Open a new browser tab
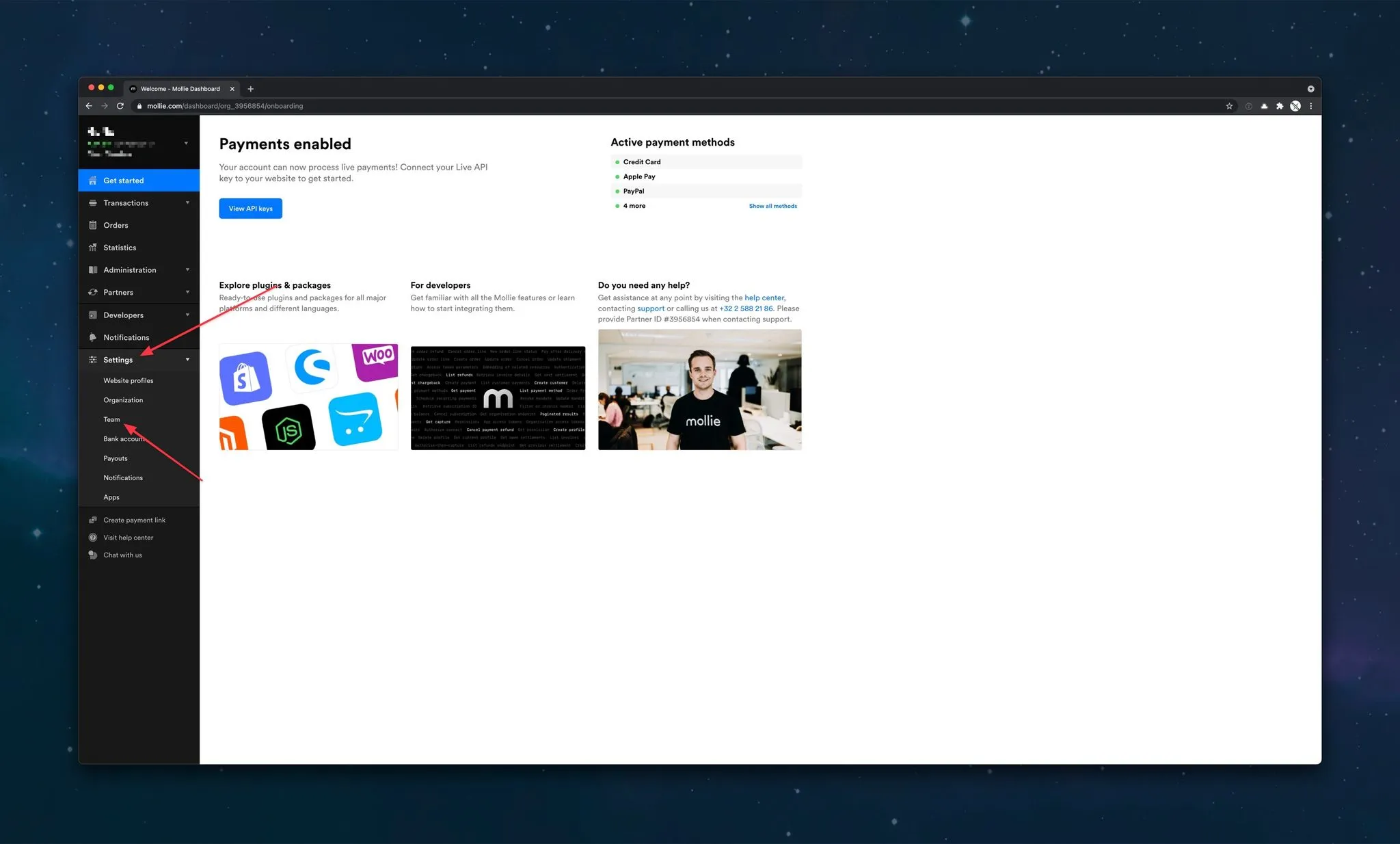 (250, 89)
